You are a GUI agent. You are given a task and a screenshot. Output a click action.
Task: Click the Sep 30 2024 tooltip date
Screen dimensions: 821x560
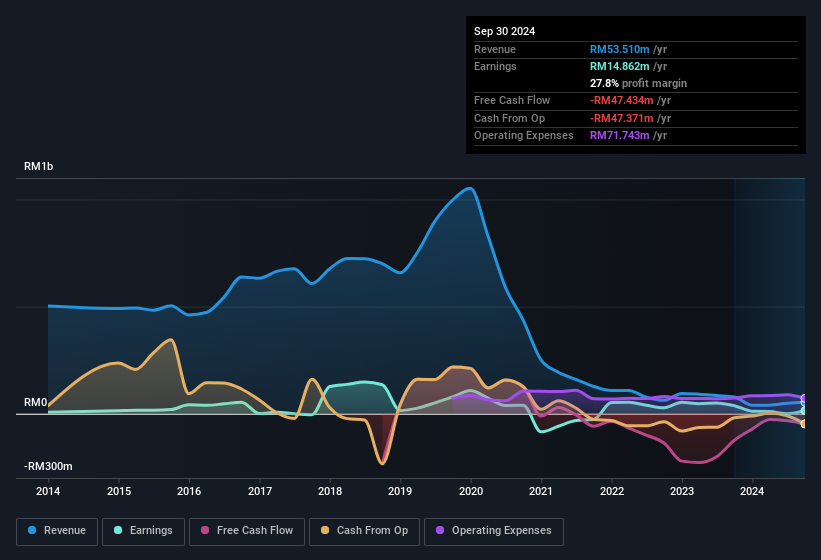504,31
